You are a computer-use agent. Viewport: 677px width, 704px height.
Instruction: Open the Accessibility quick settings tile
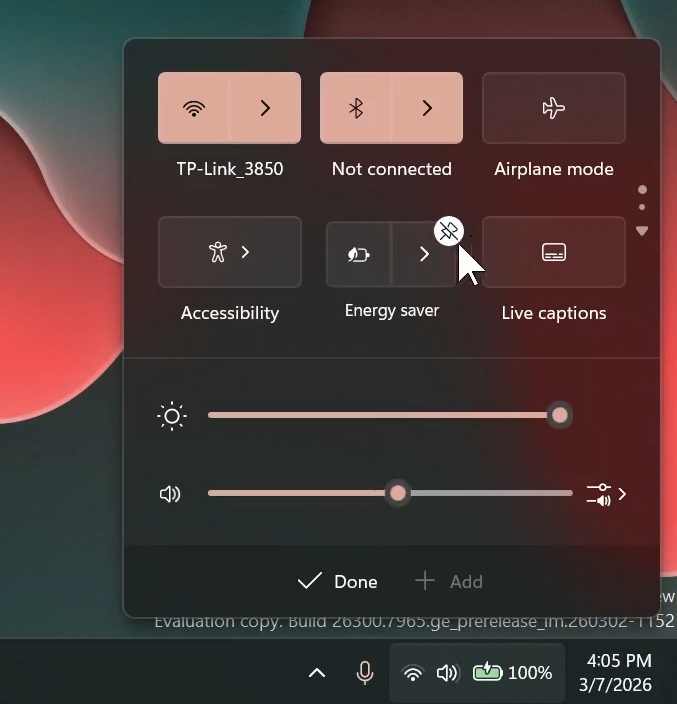coord(229,252)
